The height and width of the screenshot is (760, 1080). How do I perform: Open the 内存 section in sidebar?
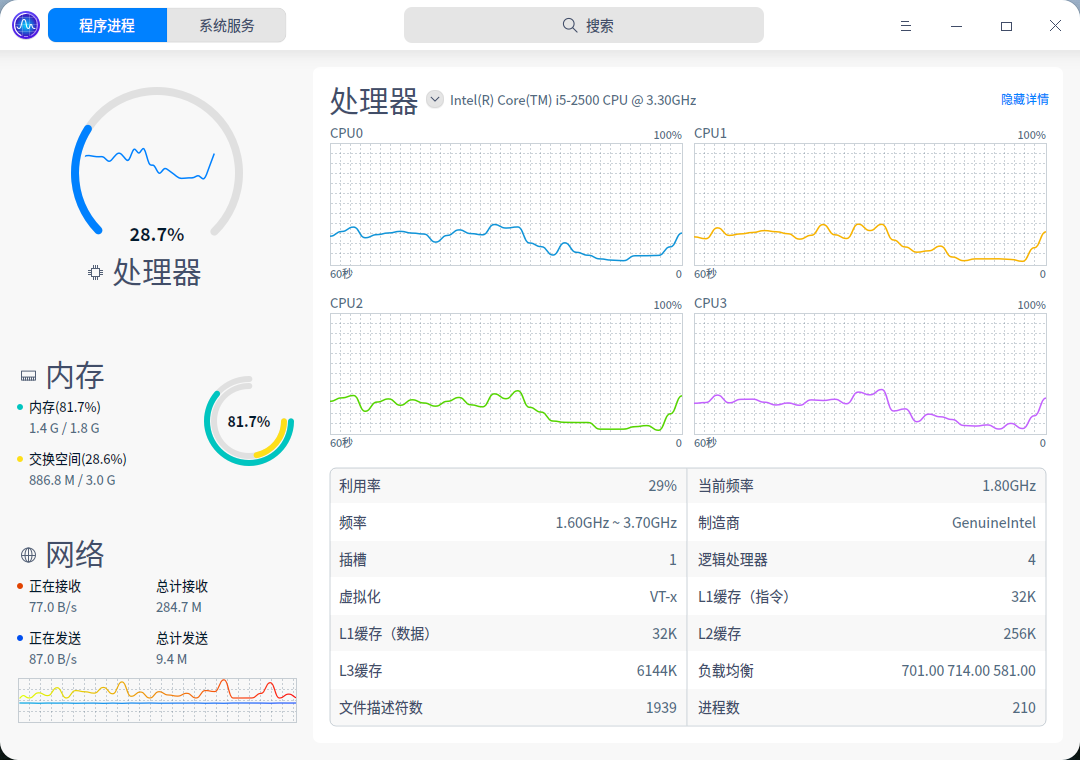(x=75, y=376)
